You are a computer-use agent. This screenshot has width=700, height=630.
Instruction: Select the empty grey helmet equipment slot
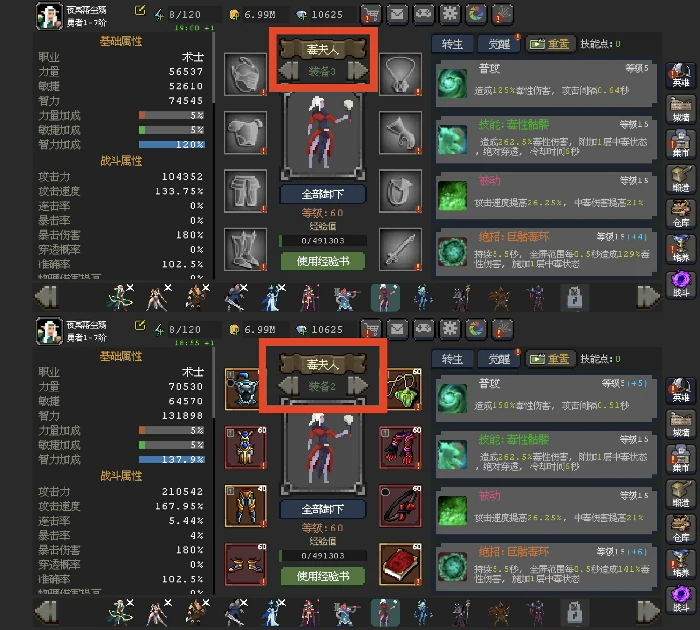click(246, 75)
